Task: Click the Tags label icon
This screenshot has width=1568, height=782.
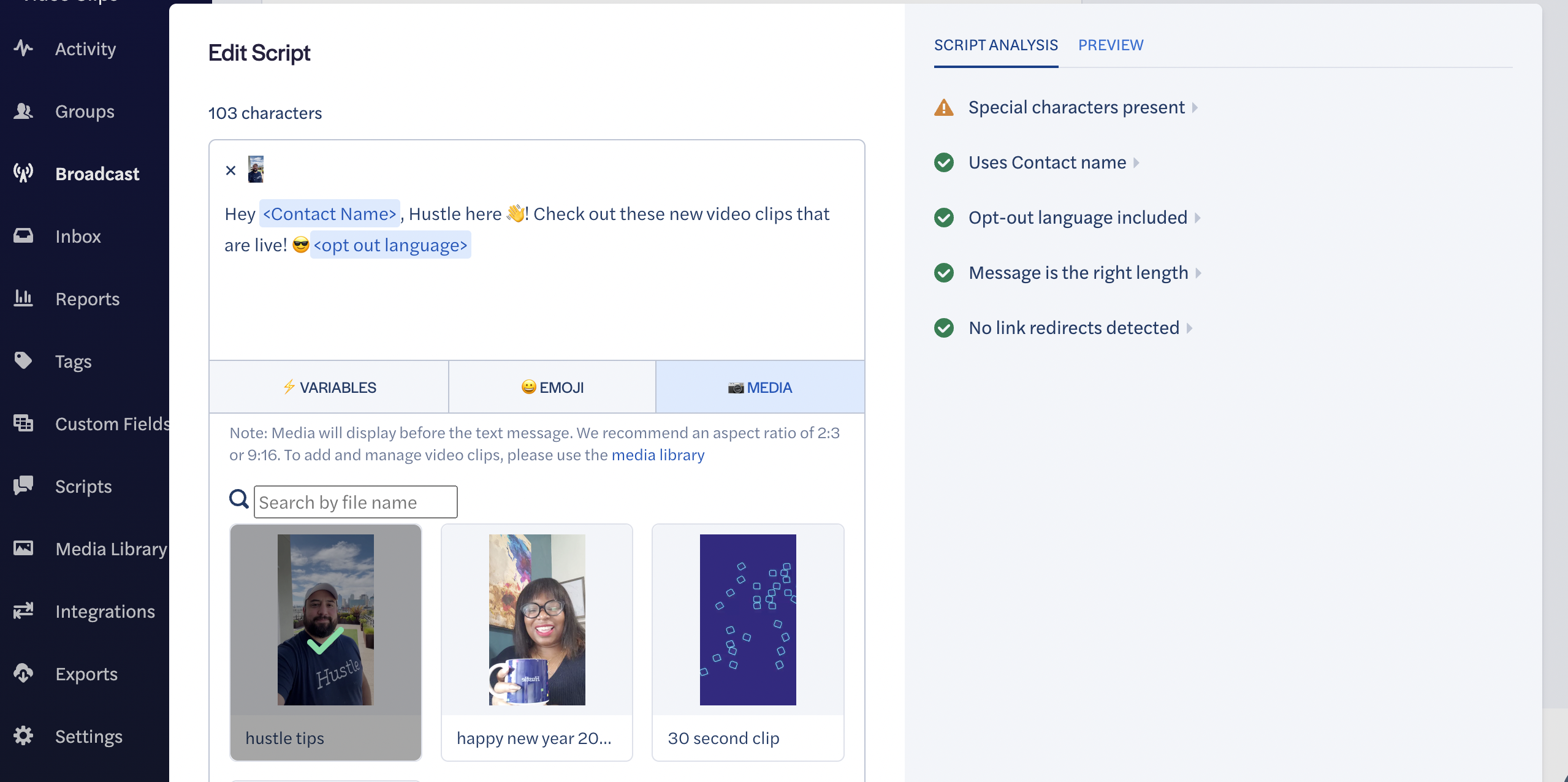Action: coord(23,361)
